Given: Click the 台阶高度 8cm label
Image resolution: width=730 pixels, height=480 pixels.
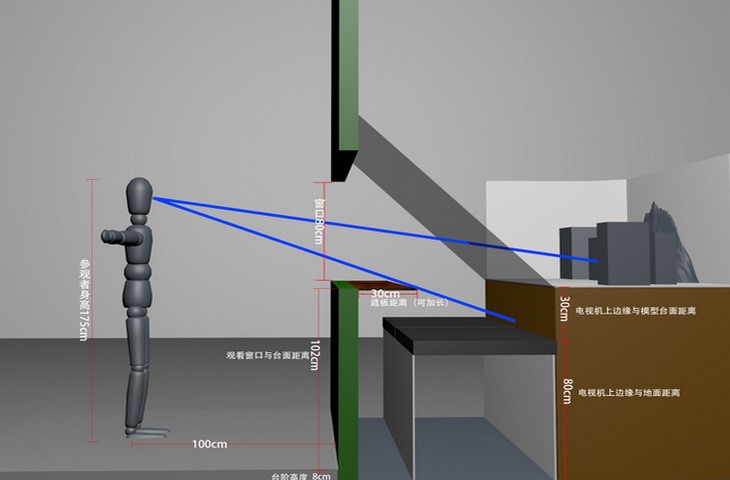Looking at the screenshot, I should point(300,476).
